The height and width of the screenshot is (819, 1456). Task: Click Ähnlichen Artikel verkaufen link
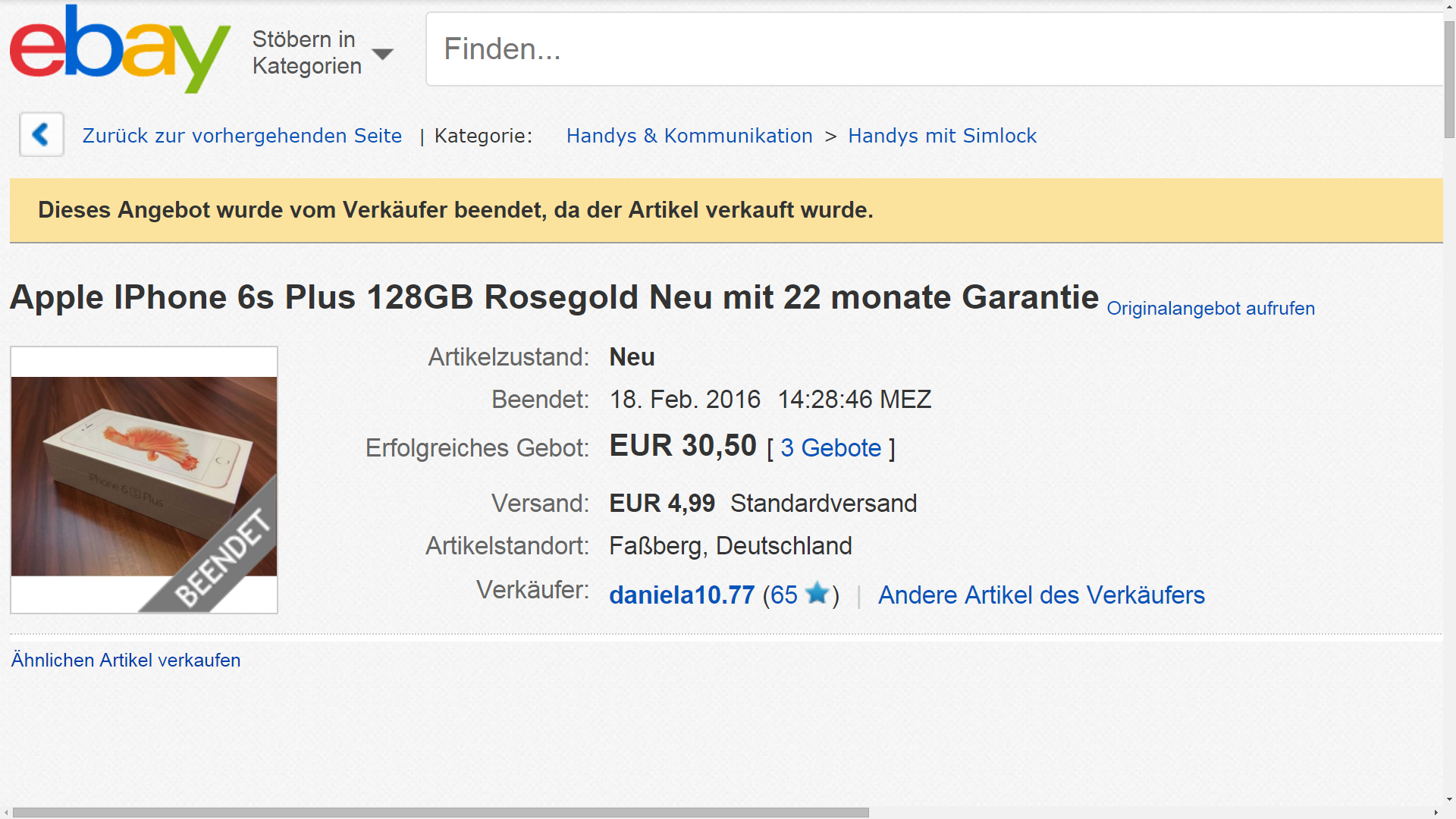click(x=126, y=661)
